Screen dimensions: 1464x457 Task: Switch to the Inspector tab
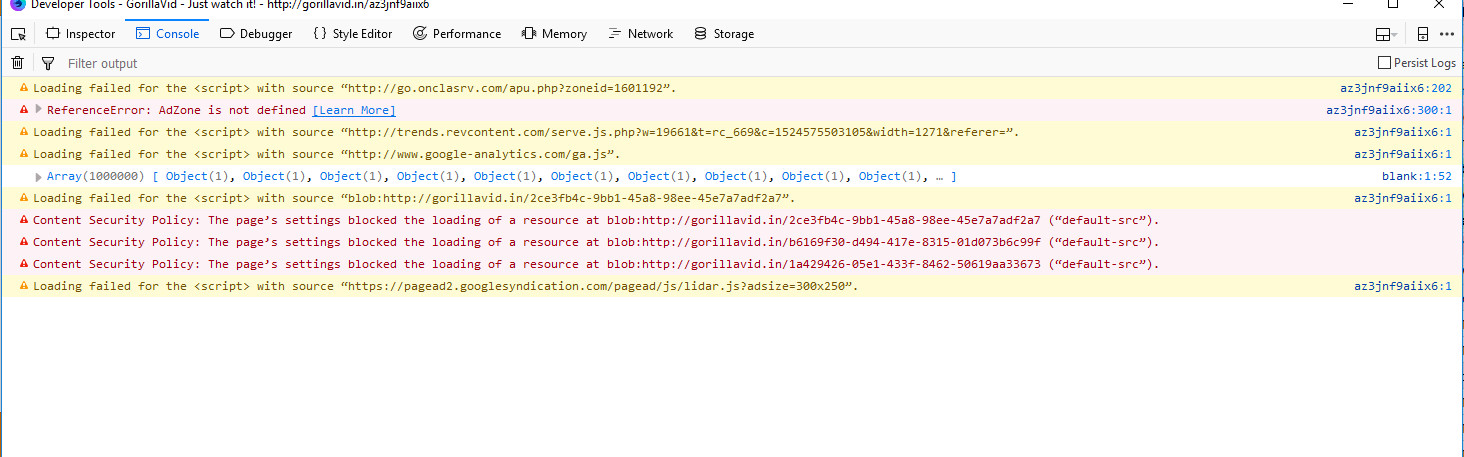81,34
